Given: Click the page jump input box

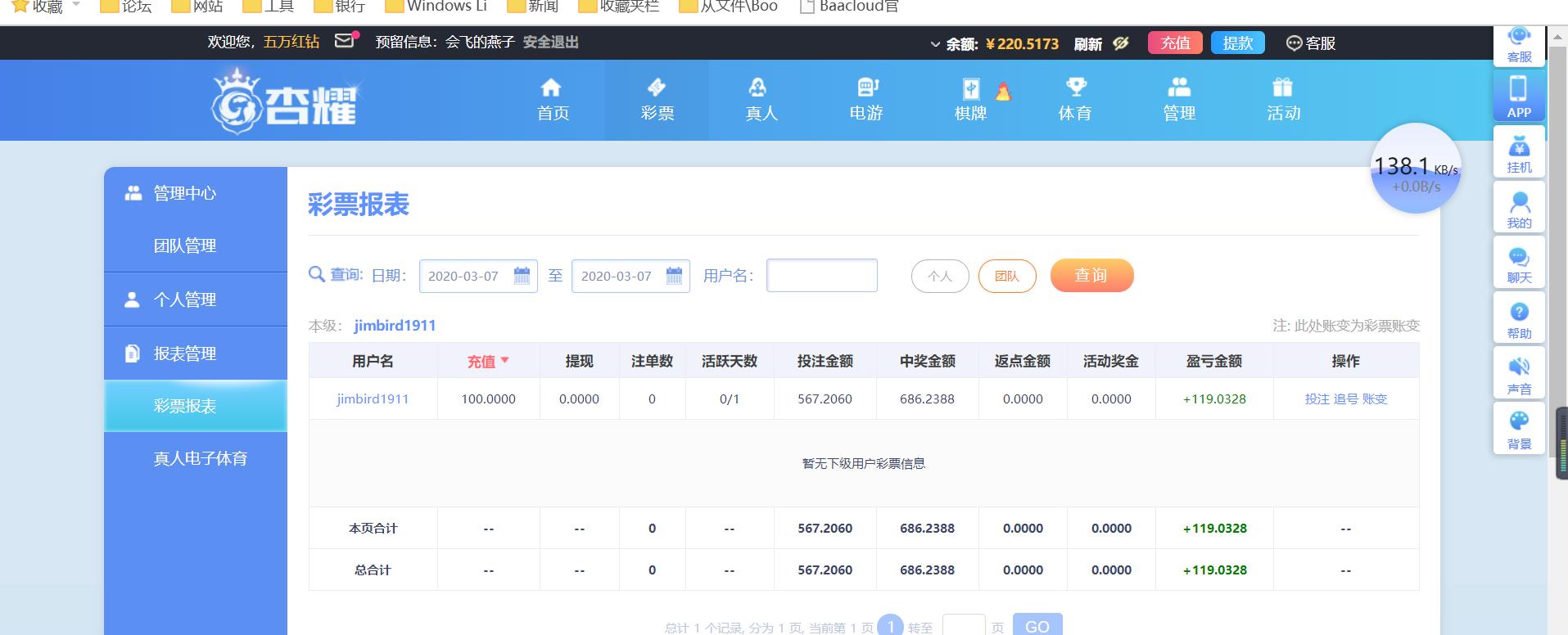Looking at the screenshot, I should [x=963, y=626].
